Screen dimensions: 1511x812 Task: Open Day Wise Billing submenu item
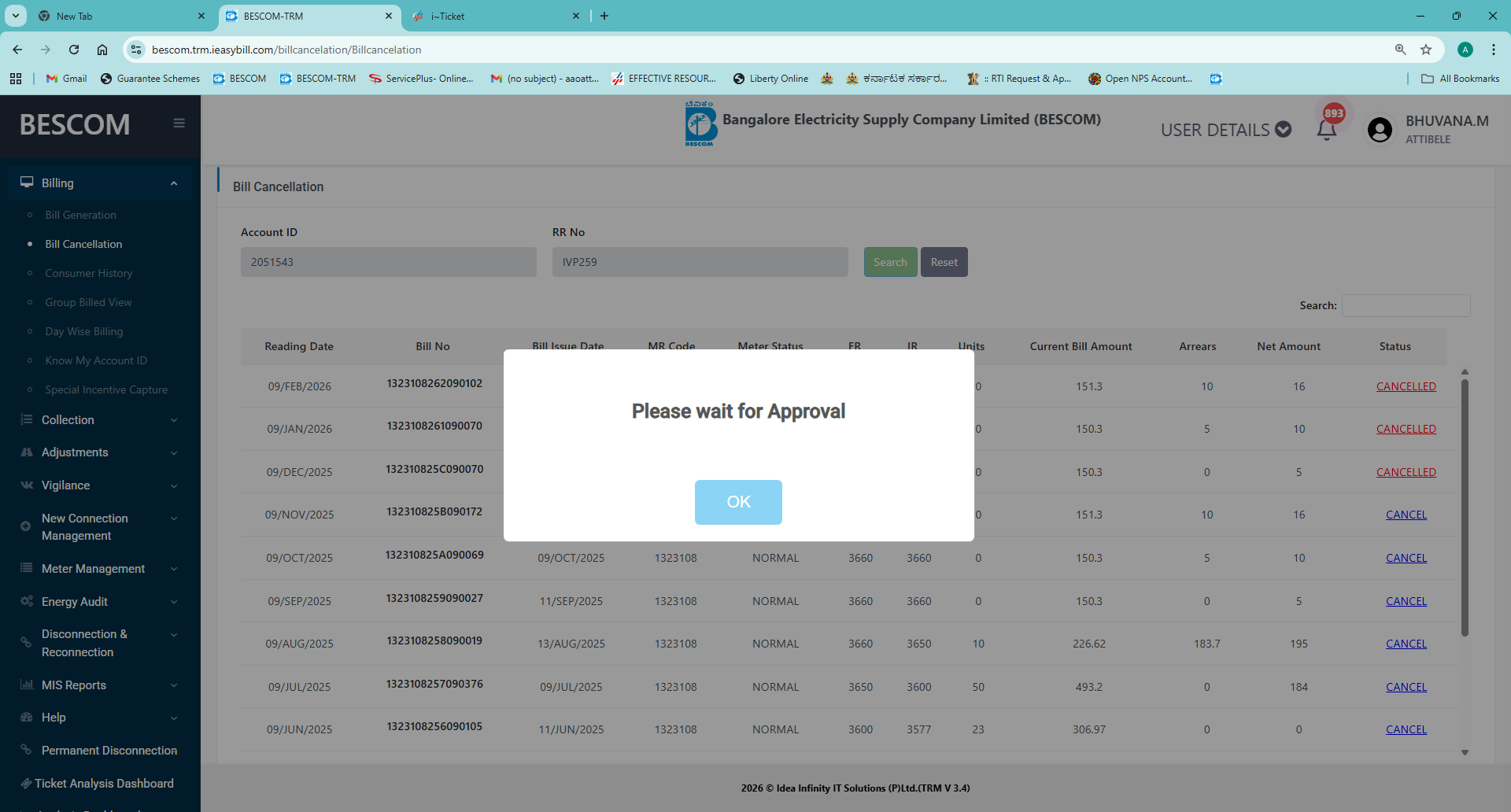(84, 331)
